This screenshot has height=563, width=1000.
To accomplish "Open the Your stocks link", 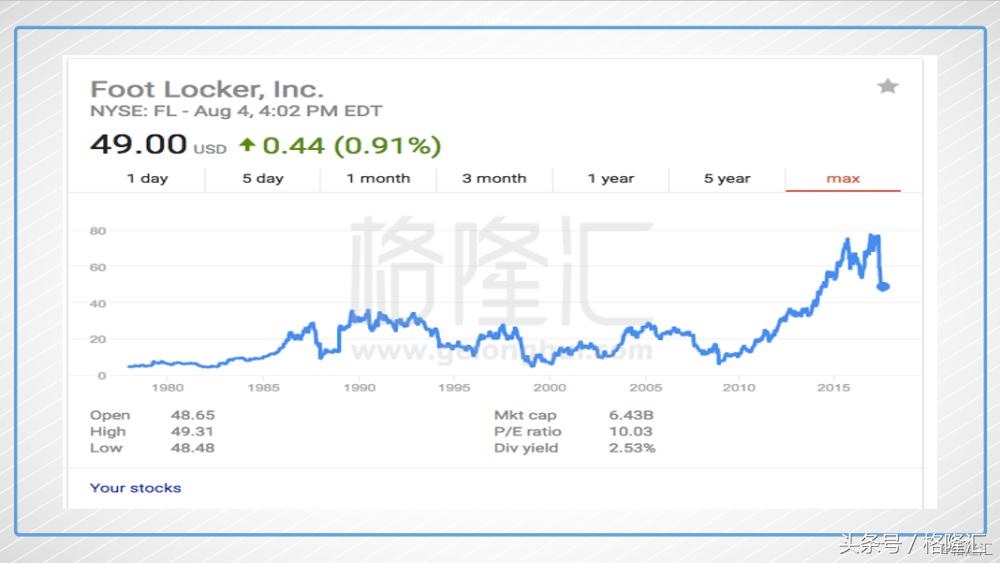I will 135,488.
